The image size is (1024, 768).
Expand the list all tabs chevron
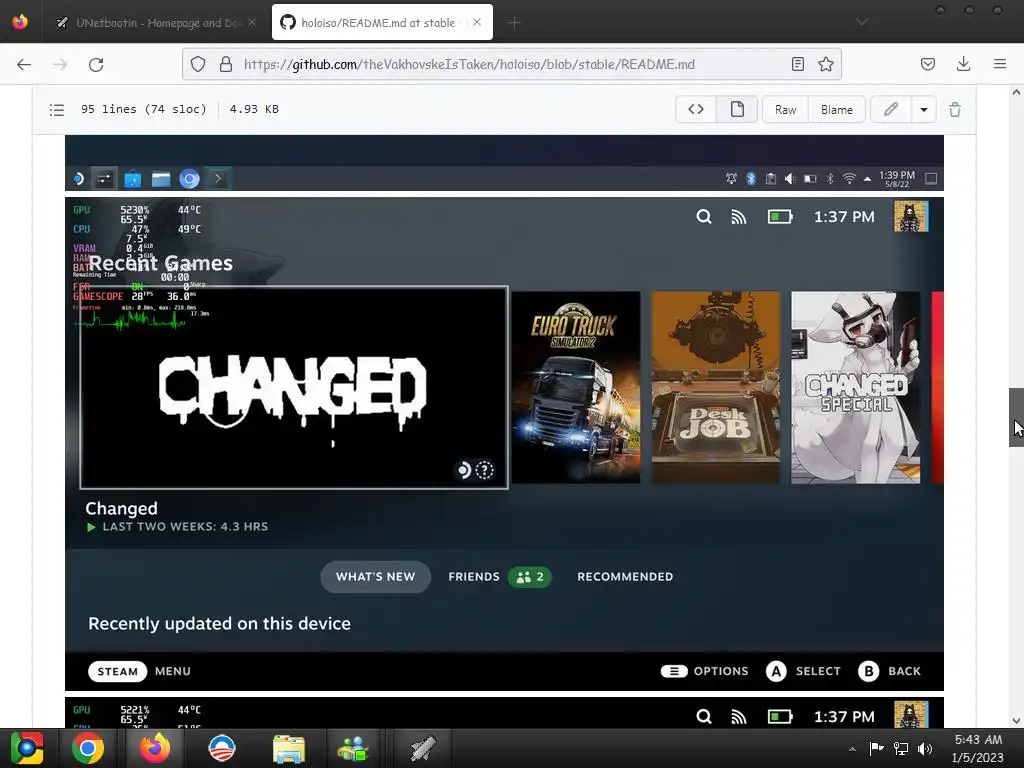(x=862, y=22)
